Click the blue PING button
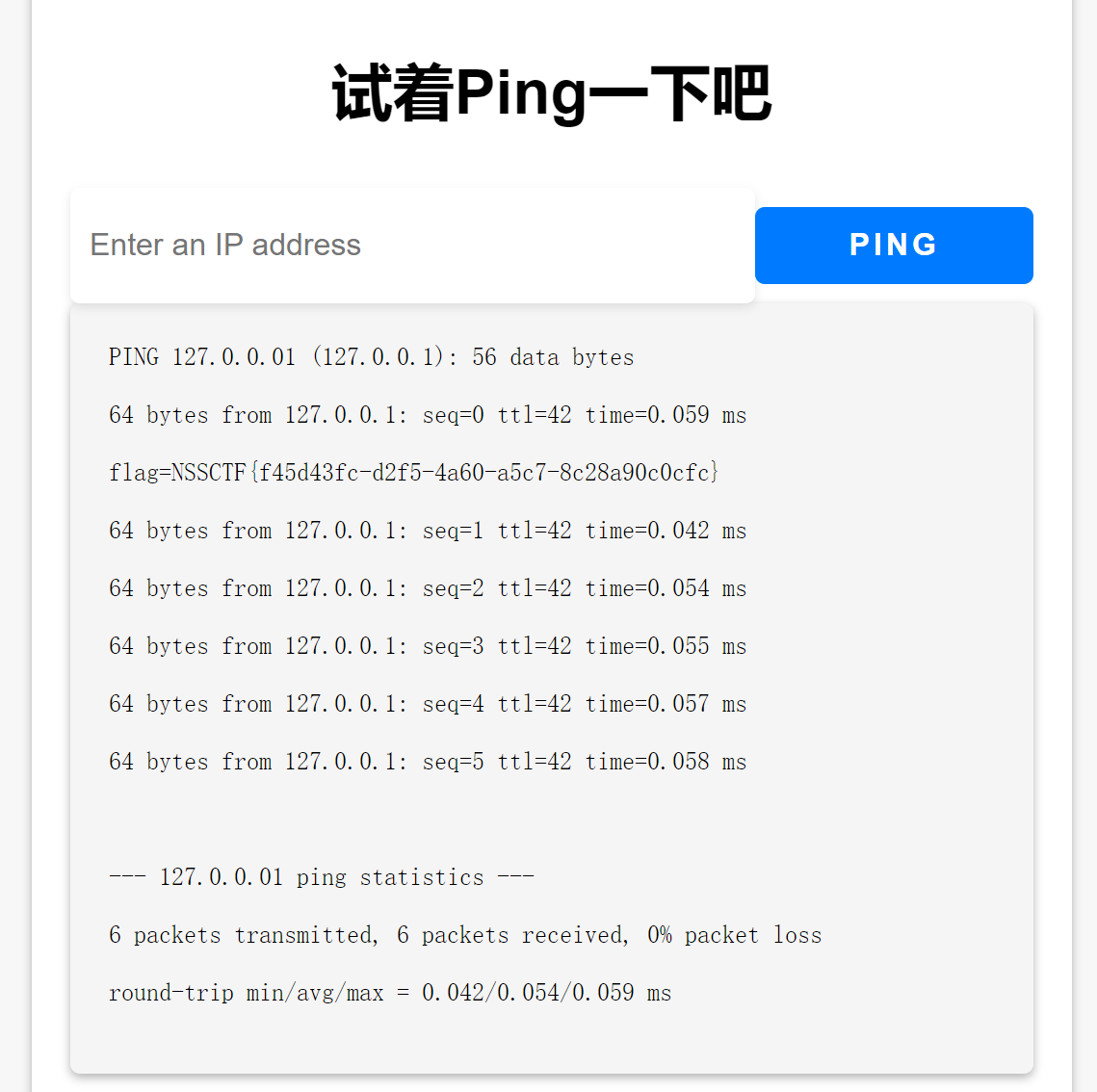Image resolution: width=1097 pixels, height=1092 pixels. (x=894, y=245)
